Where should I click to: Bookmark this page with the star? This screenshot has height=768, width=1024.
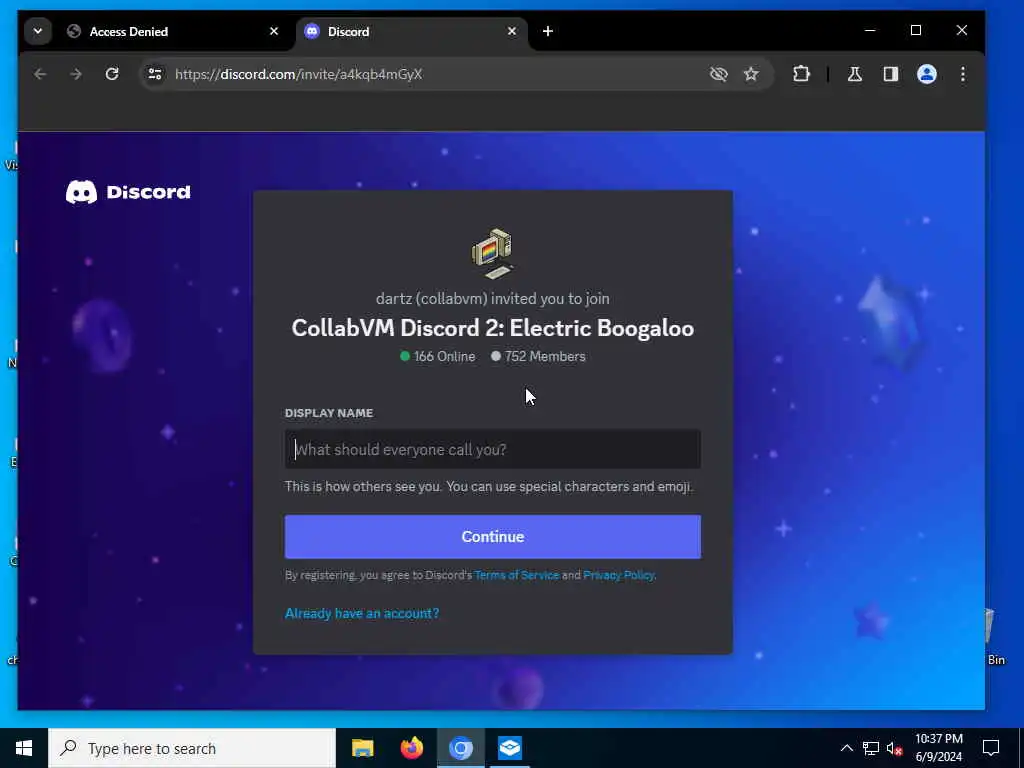click(751, 74)
